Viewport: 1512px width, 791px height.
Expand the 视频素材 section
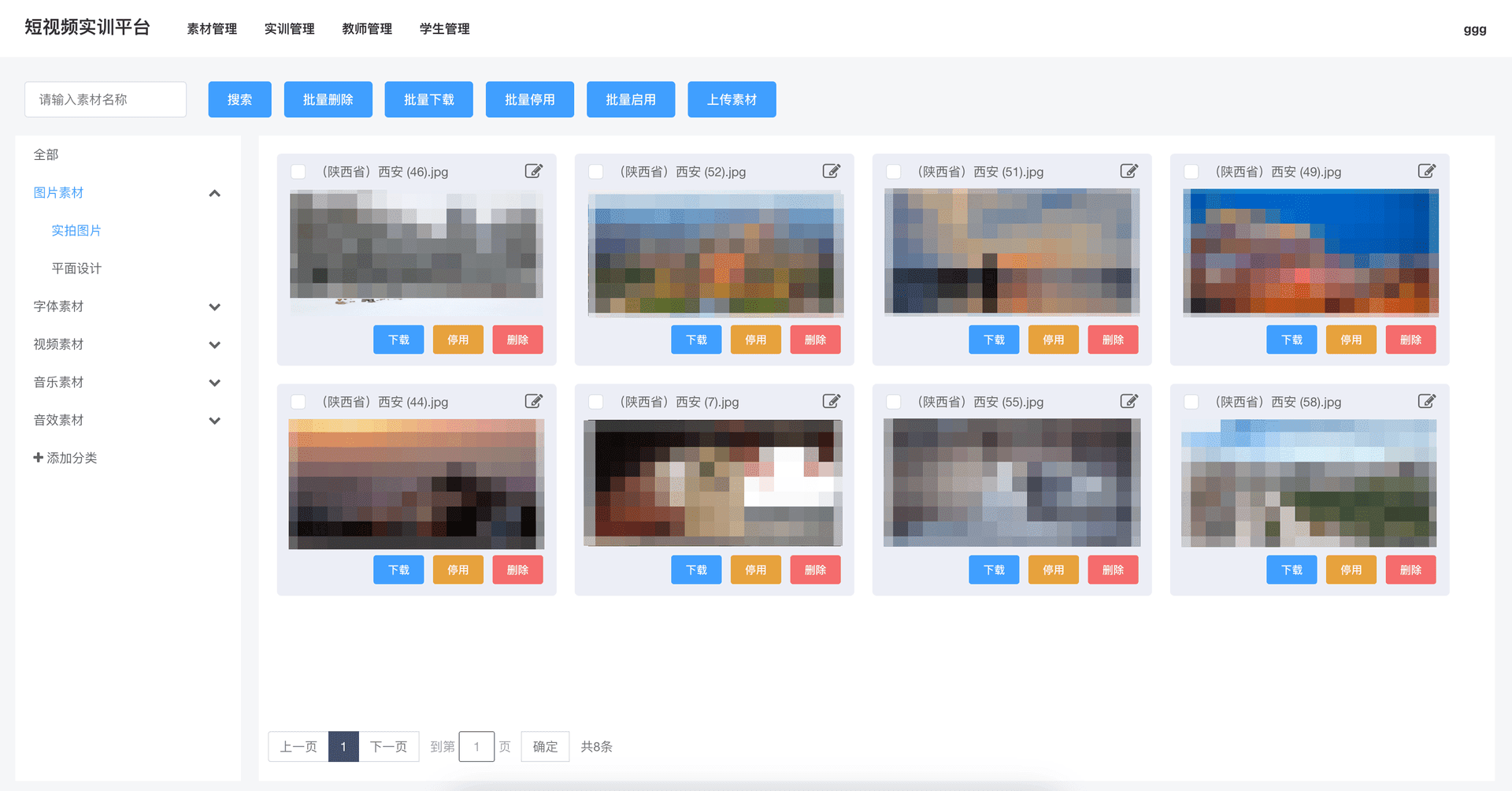click(x=214, y=344)
